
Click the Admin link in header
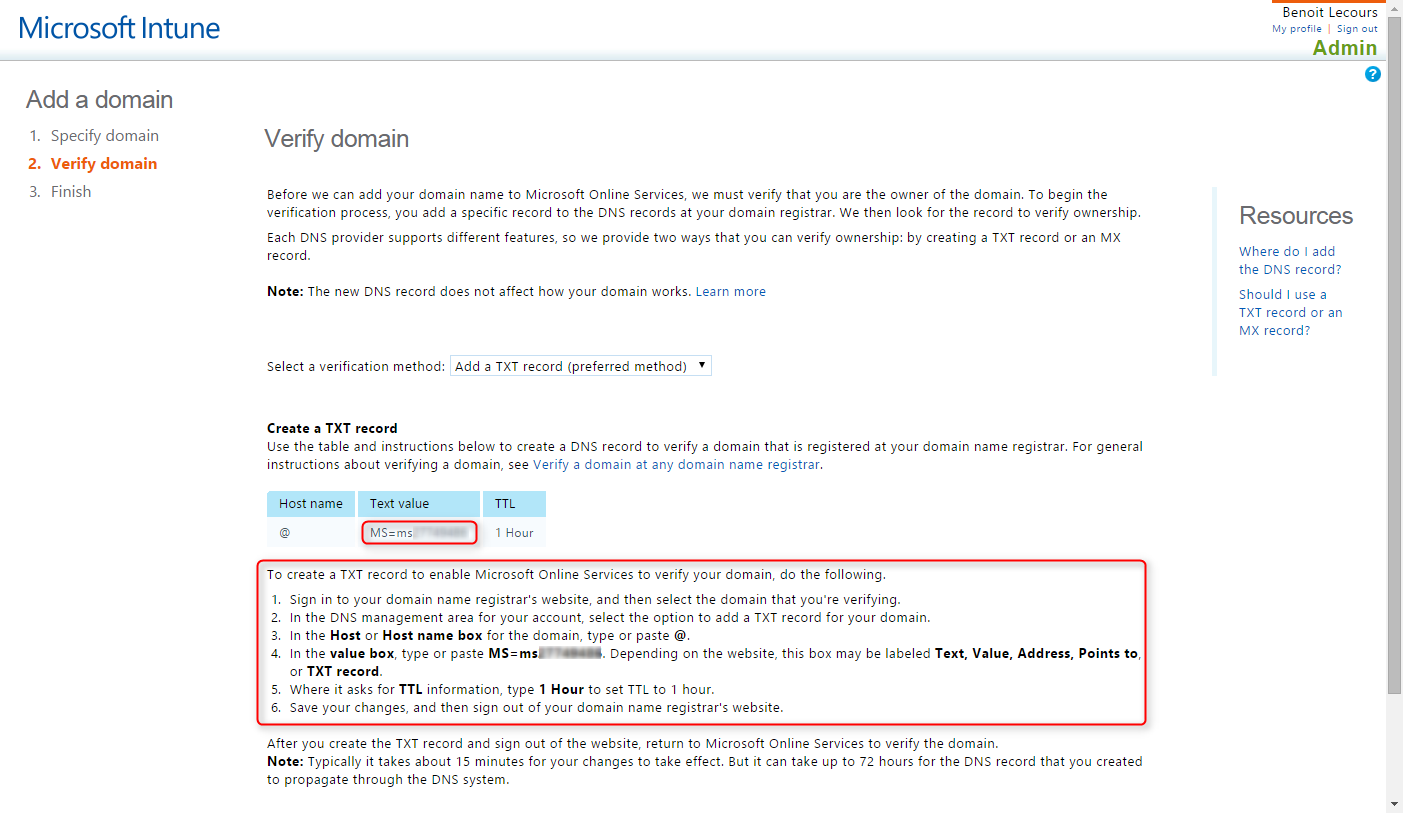pyautogui.click(x=1345, y=48)
